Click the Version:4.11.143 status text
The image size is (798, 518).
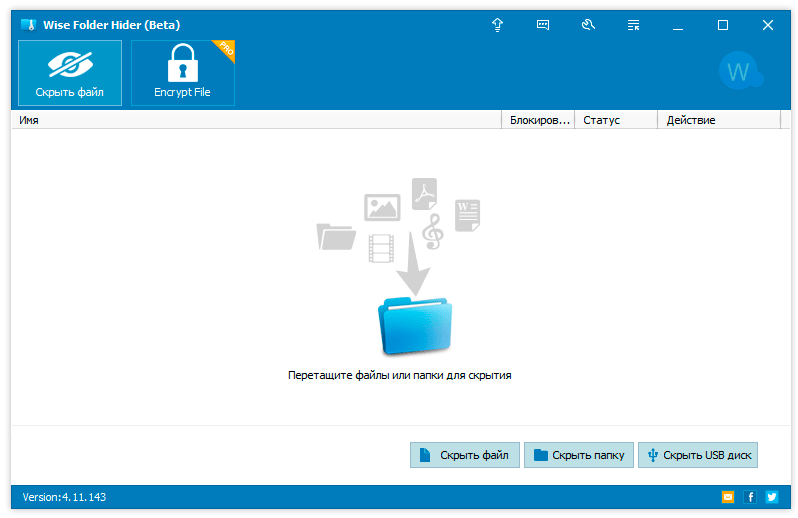pos(64,497)
